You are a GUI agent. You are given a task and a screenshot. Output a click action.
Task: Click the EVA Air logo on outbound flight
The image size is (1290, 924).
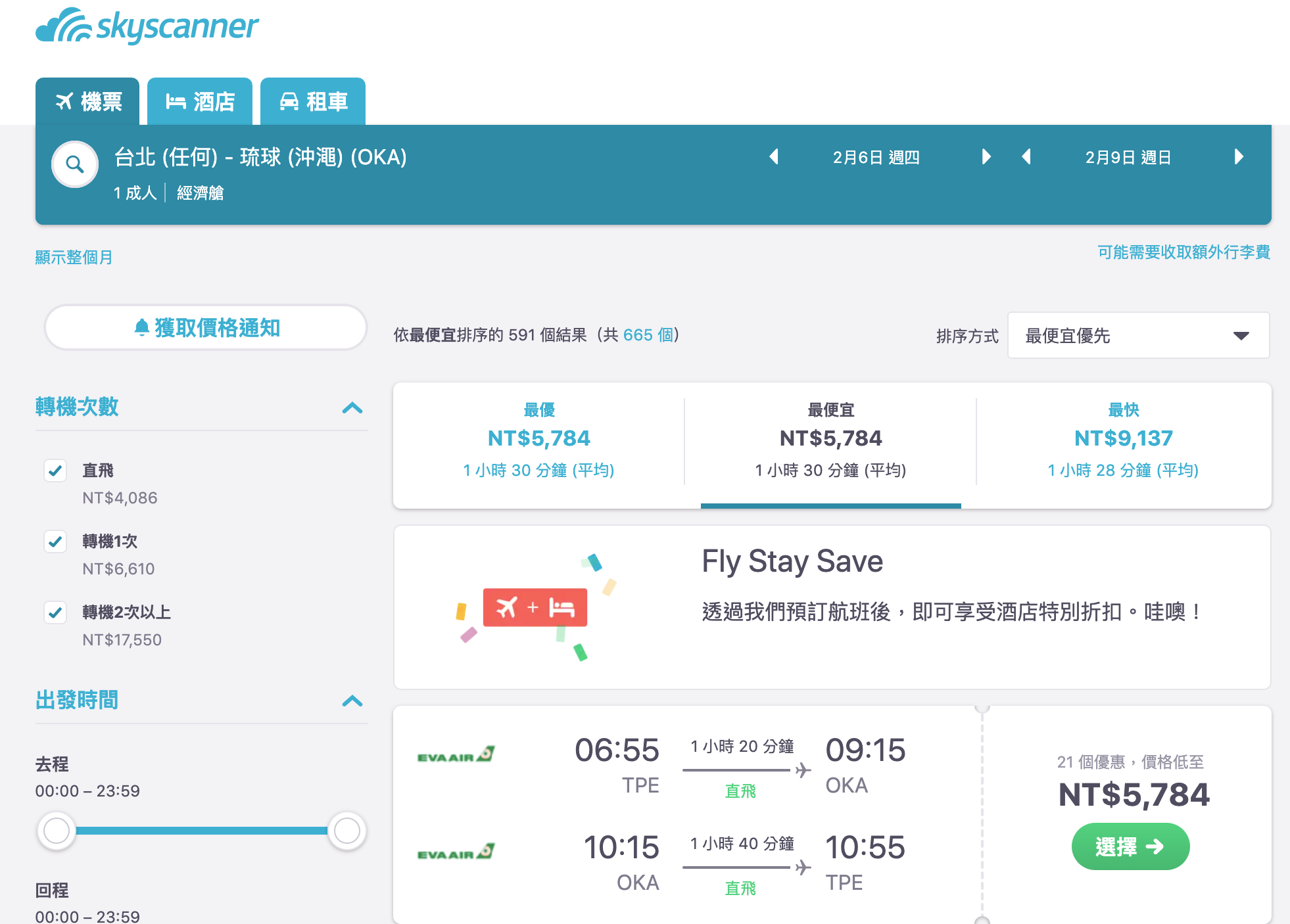coord(456,755)
